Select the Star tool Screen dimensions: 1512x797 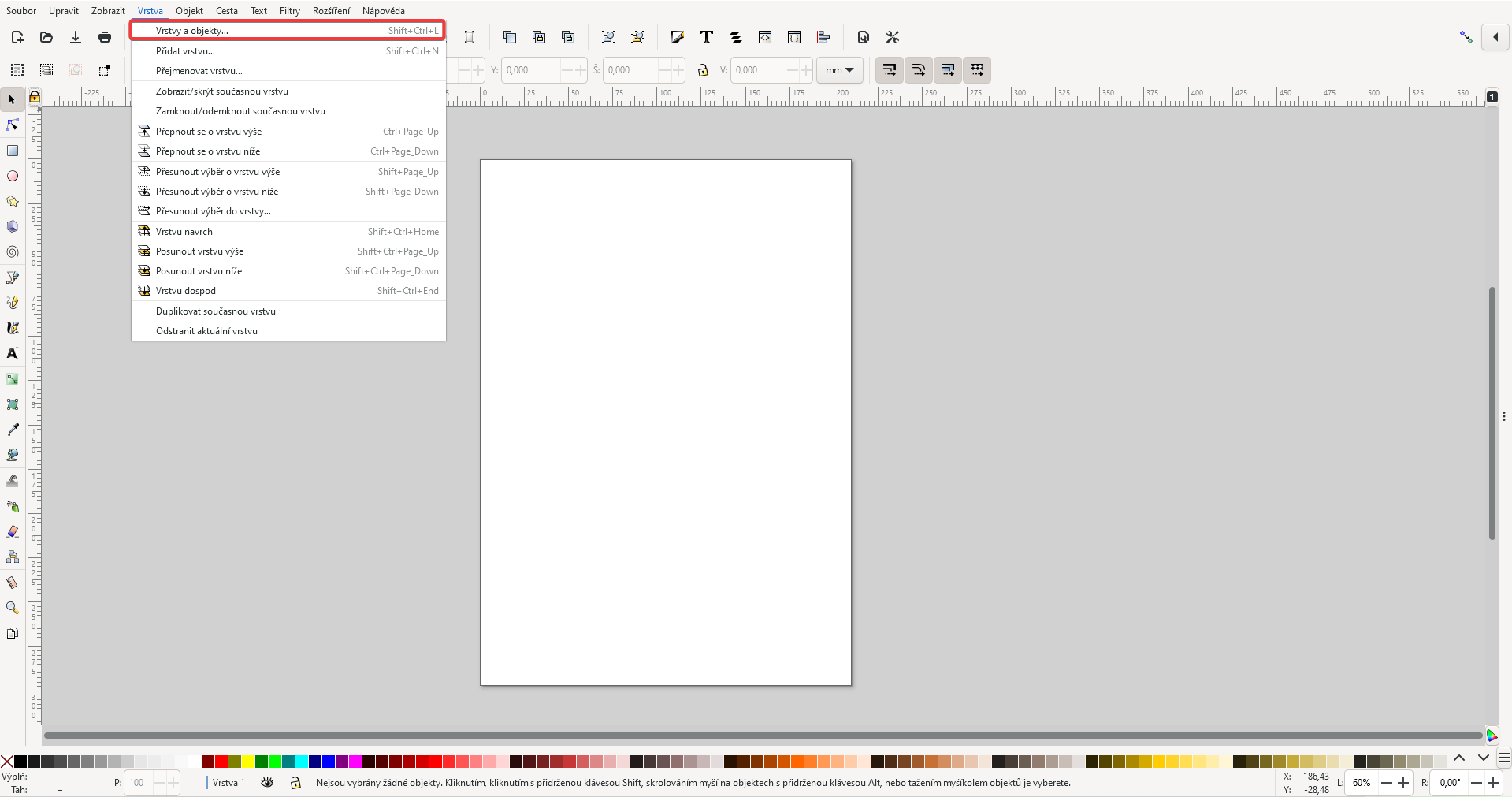pyautogui.click(x=13, y=202)
